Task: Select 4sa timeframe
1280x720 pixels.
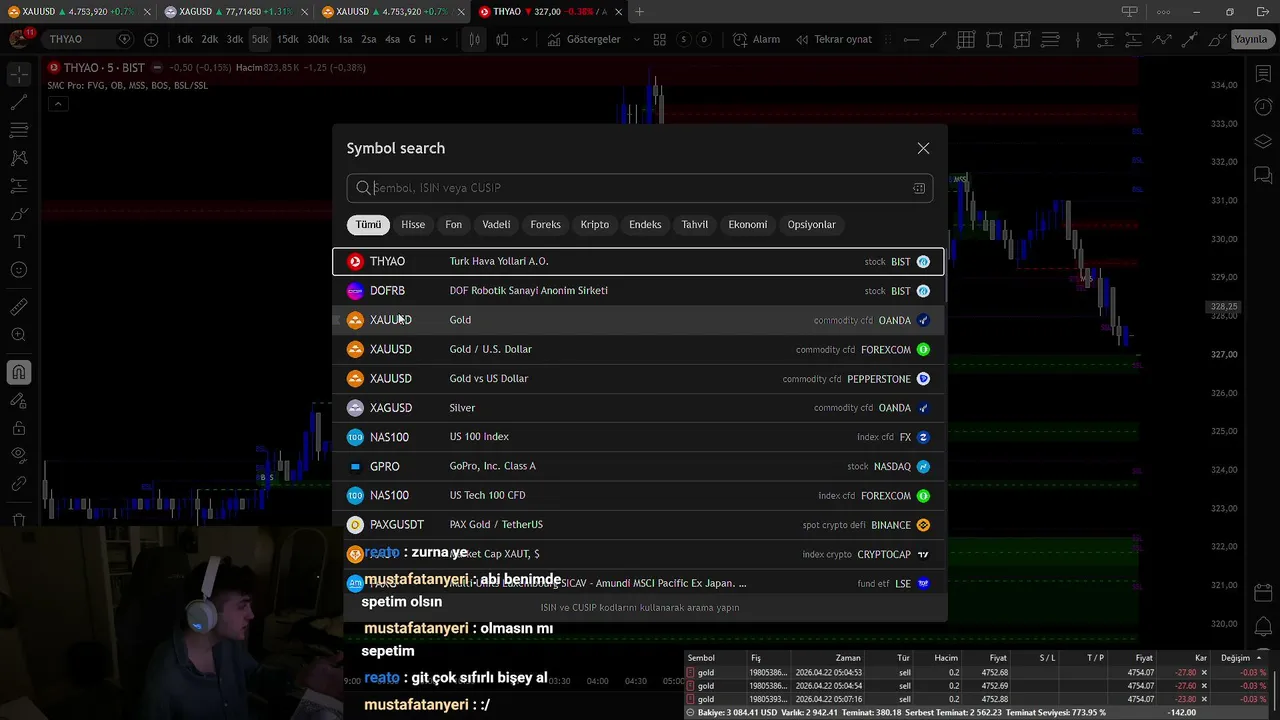Action: point(392,39)
